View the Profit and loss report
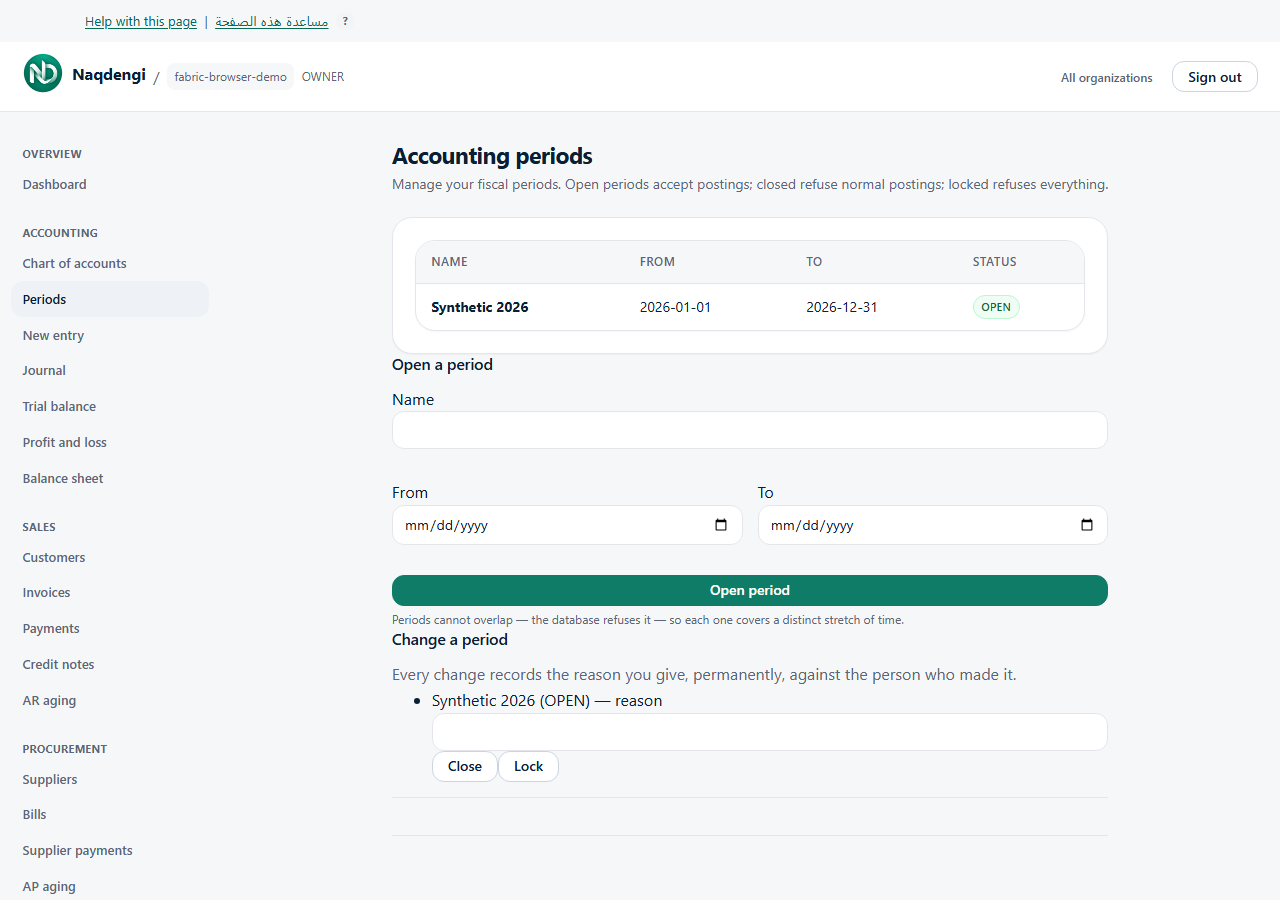This screenshot has width=1280, height=900. coord(65,442)
